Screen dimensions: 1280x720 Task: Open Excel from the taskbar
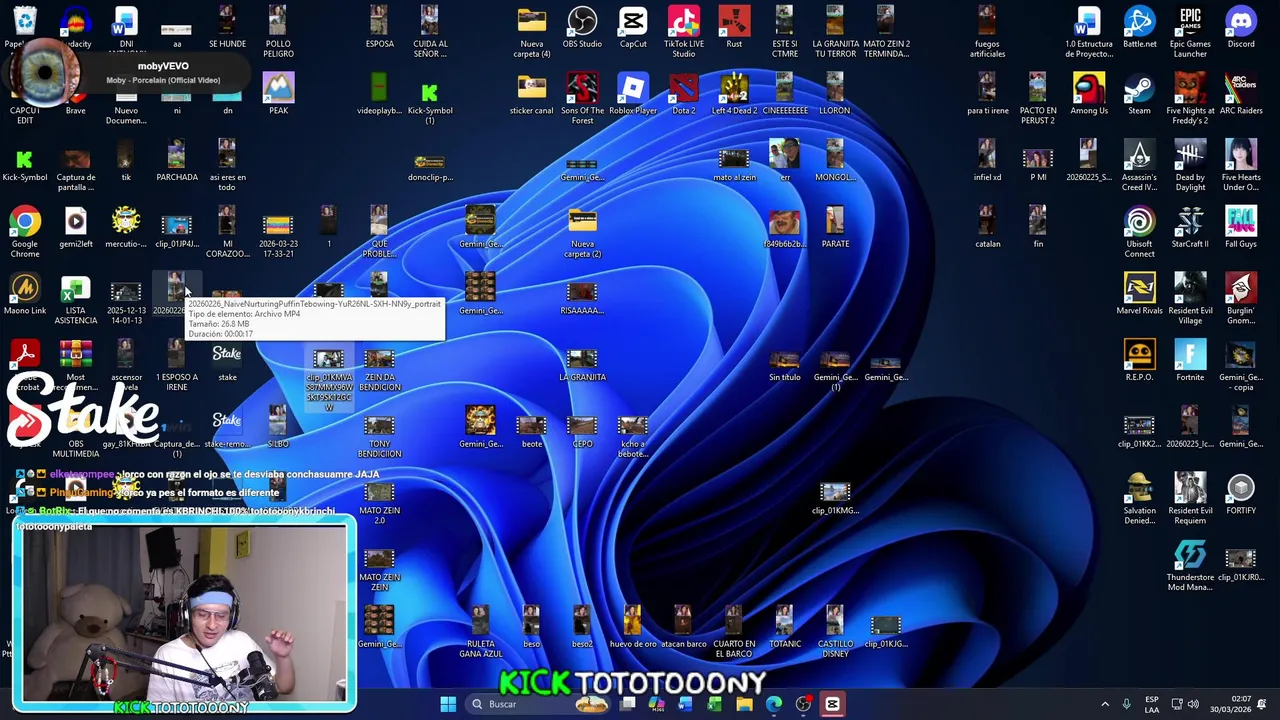(x=714, y=704)
